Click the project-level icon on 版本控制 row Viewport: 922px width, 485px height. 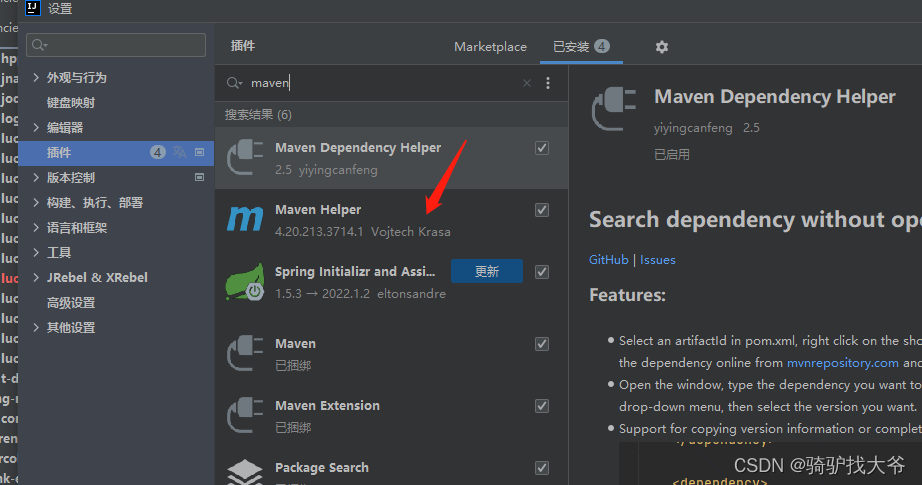pos(199,177)
